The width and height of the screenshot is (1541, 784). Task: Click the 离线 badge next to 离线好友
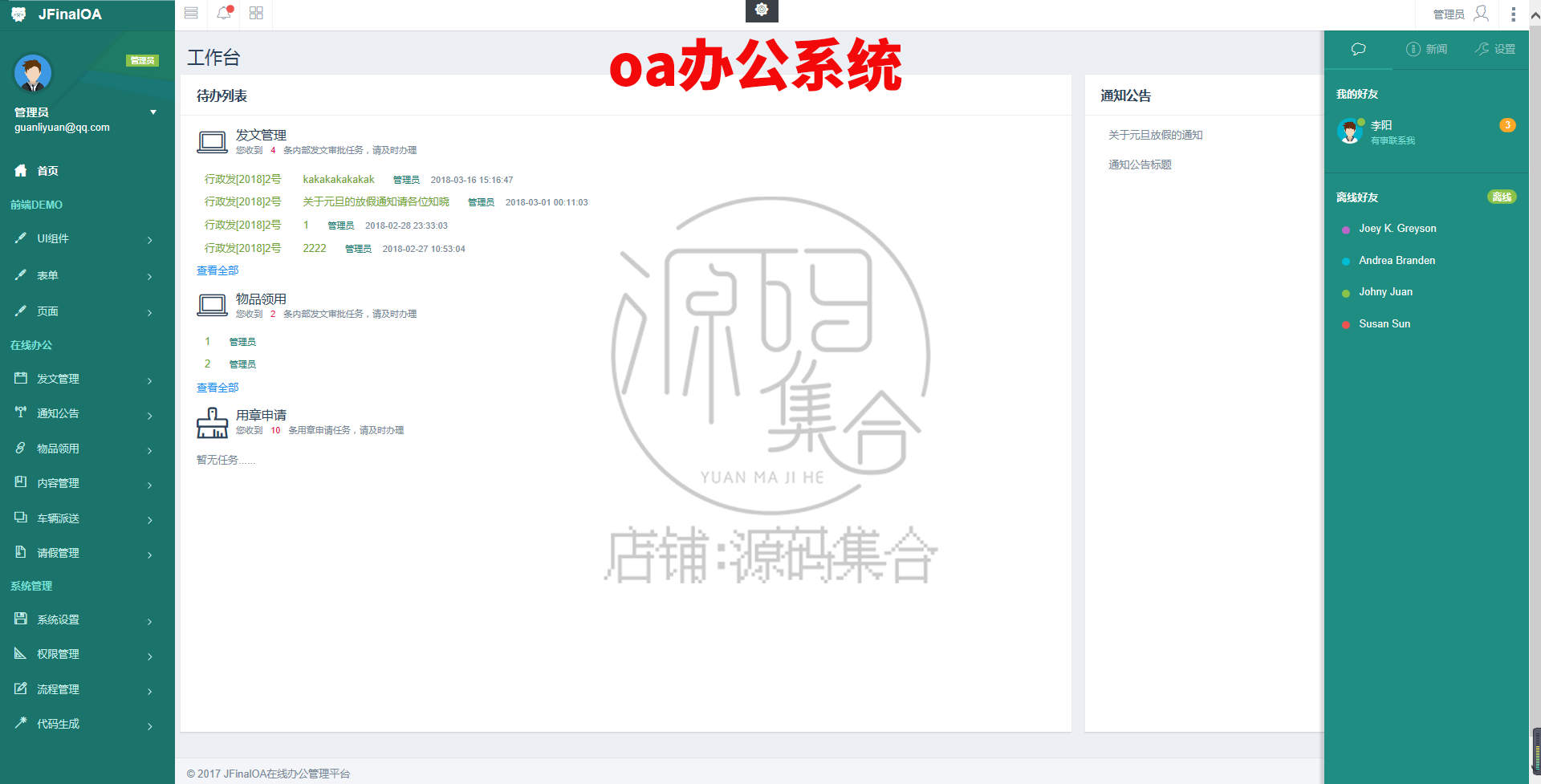pyautogui.click(x=1502, y=197)
